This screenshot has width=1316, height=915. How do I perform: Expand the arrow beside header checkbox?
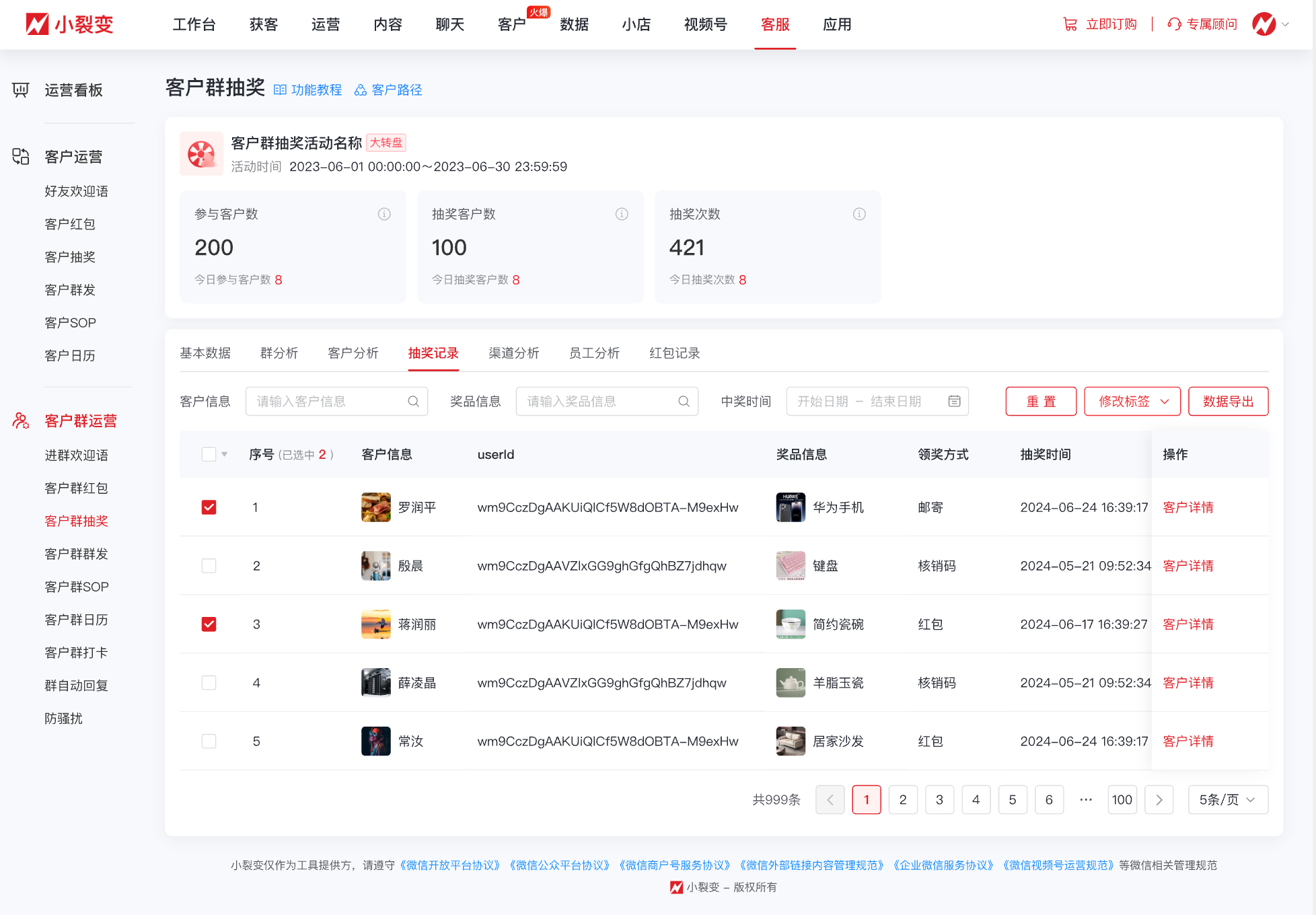pos(225,455)
